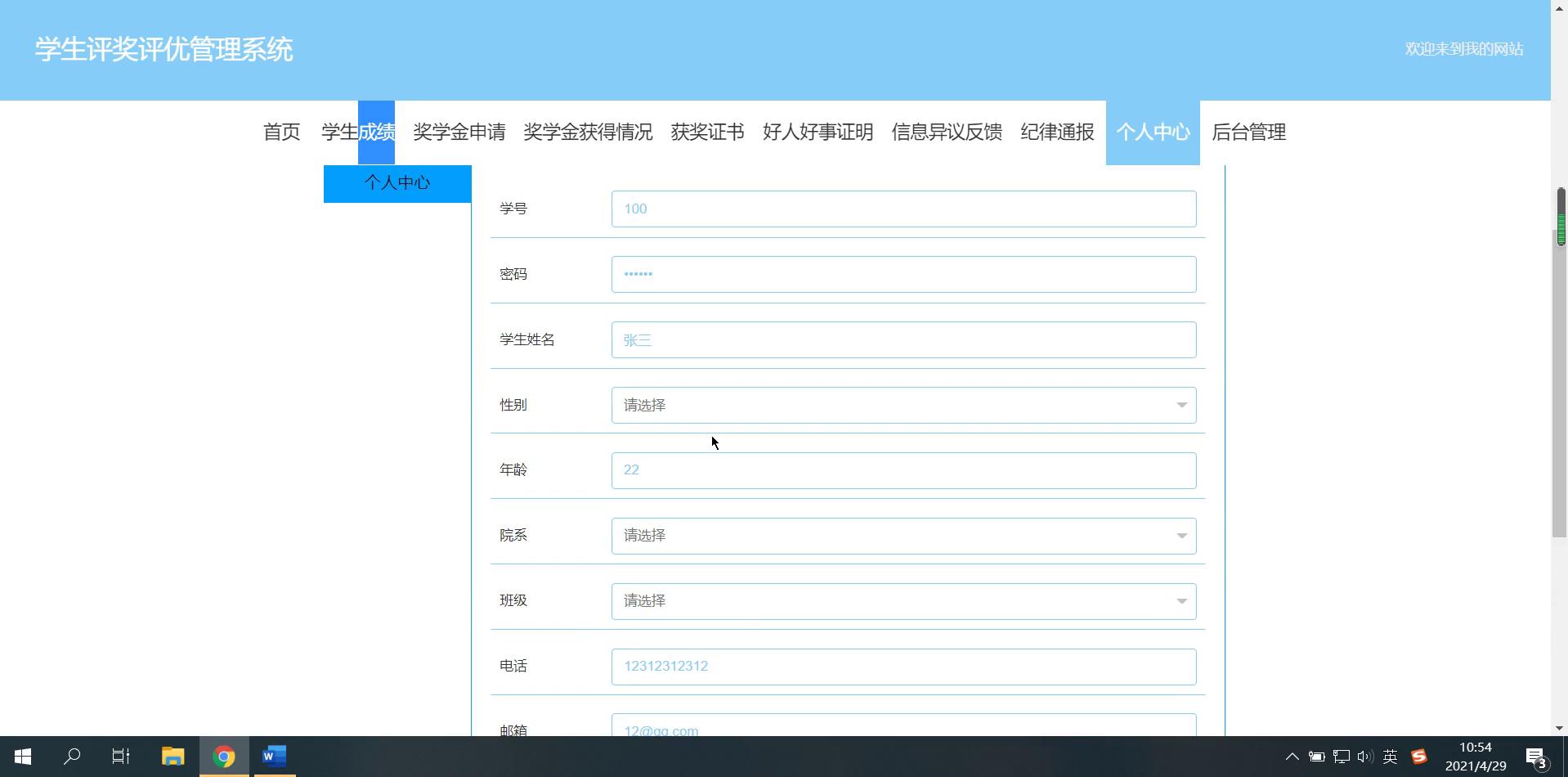Click the page vertical scrollbar thumb

coord(1560,360)
